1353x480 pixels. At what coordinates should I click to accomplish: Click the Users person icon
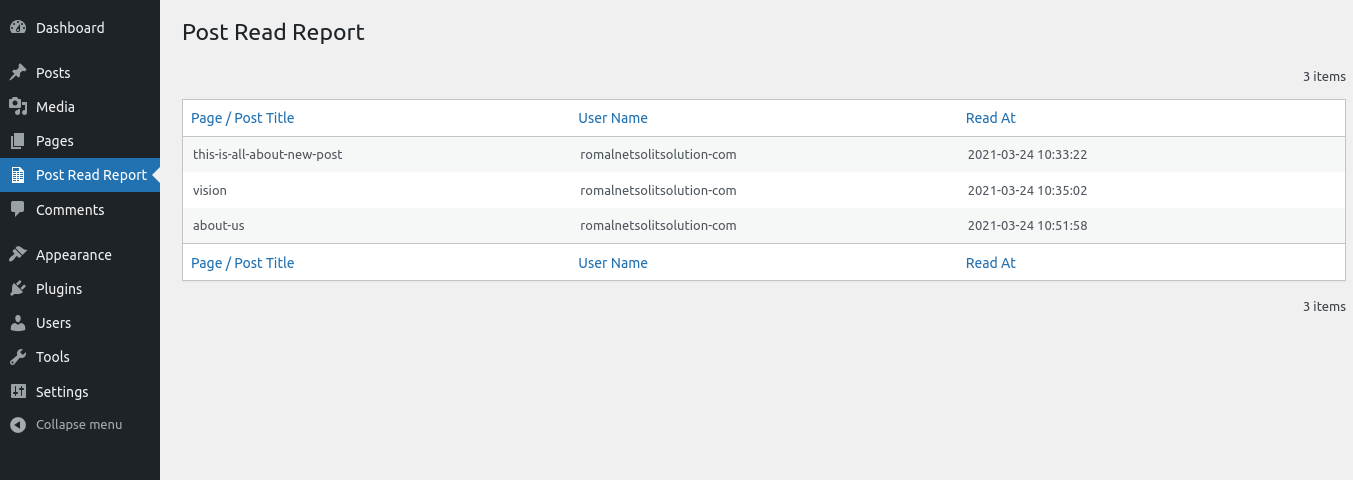(18, 323)
